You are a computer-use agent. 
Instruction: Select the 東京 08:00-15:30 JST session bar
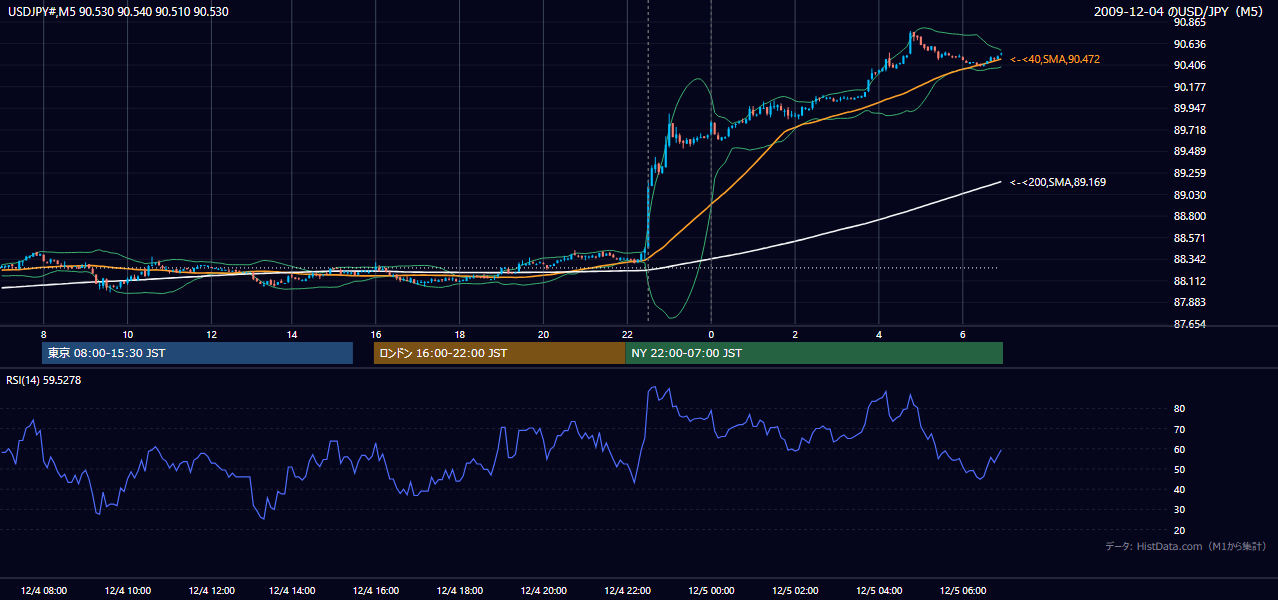point(198,353)
